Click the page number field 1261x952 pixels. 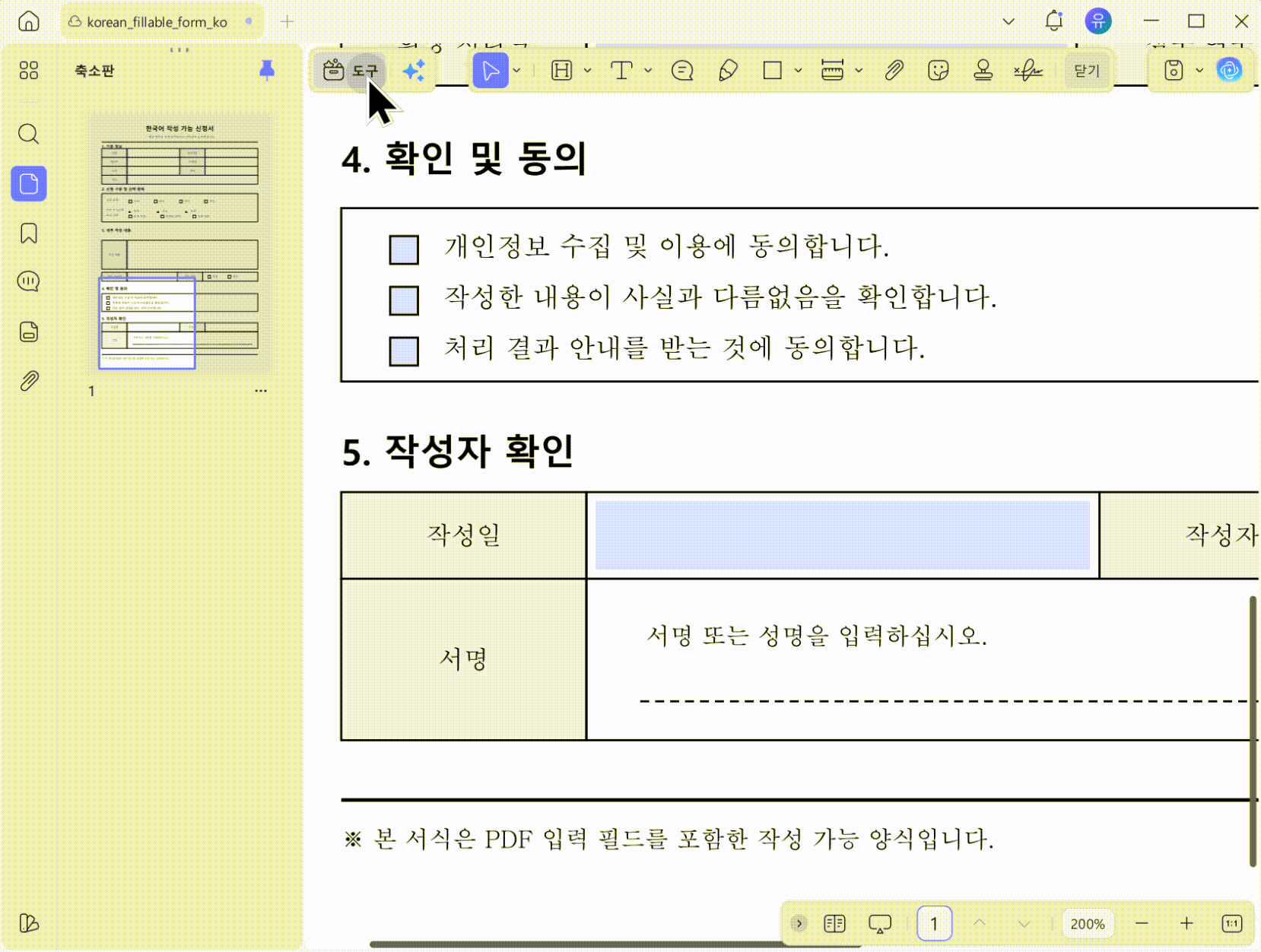pyautogui.click(x=934, y=923)
